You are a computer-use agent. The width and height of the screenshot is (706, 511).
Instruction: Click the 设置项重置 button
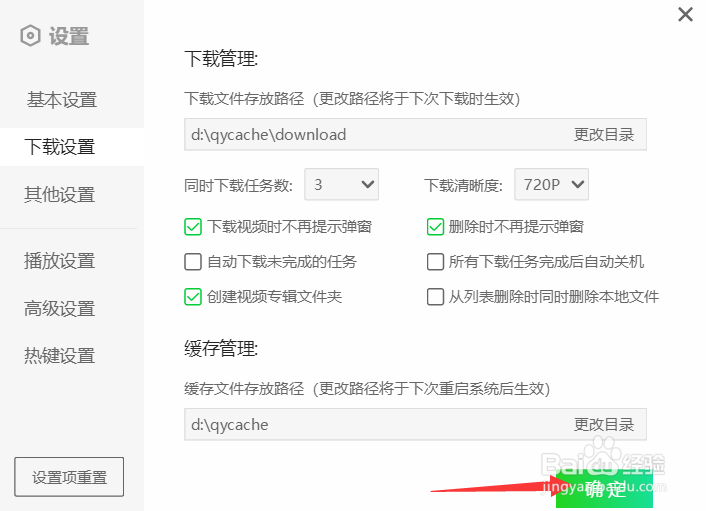[x=69, y=477]
